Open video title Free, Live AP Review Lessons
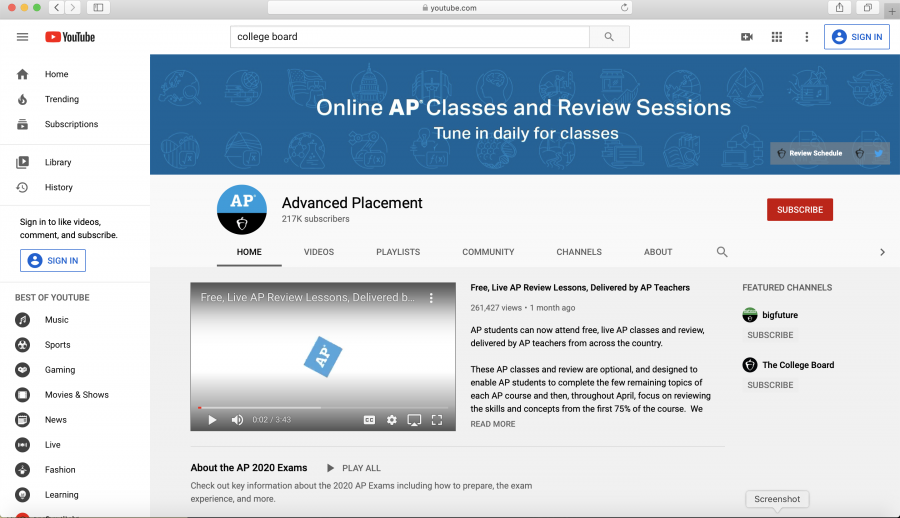 point(580,288)
